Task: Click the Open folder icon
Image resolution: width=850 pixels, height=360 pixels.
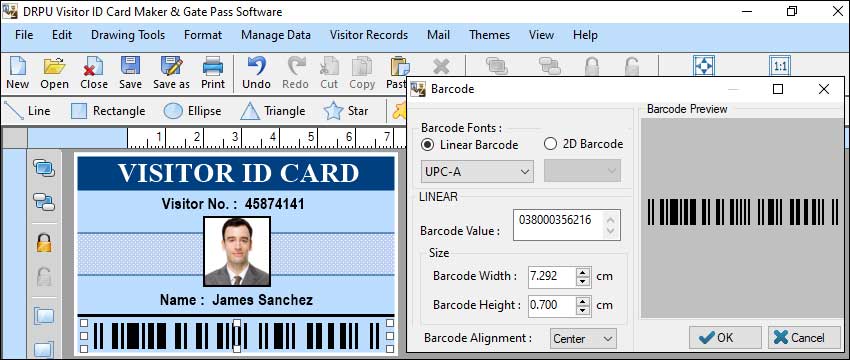Action: click(x=54, y=73)
